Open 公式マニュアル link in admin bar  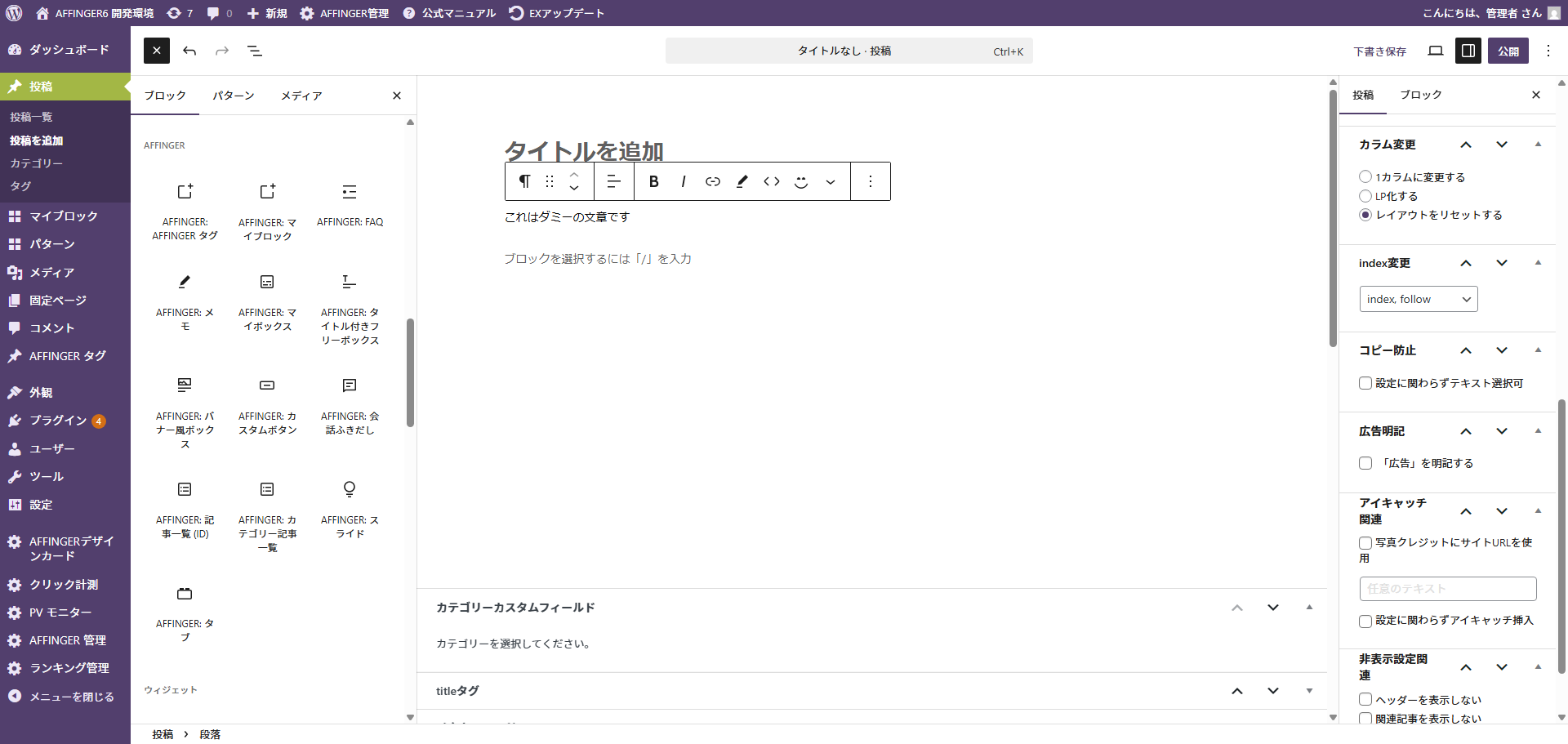click(449, 13)
